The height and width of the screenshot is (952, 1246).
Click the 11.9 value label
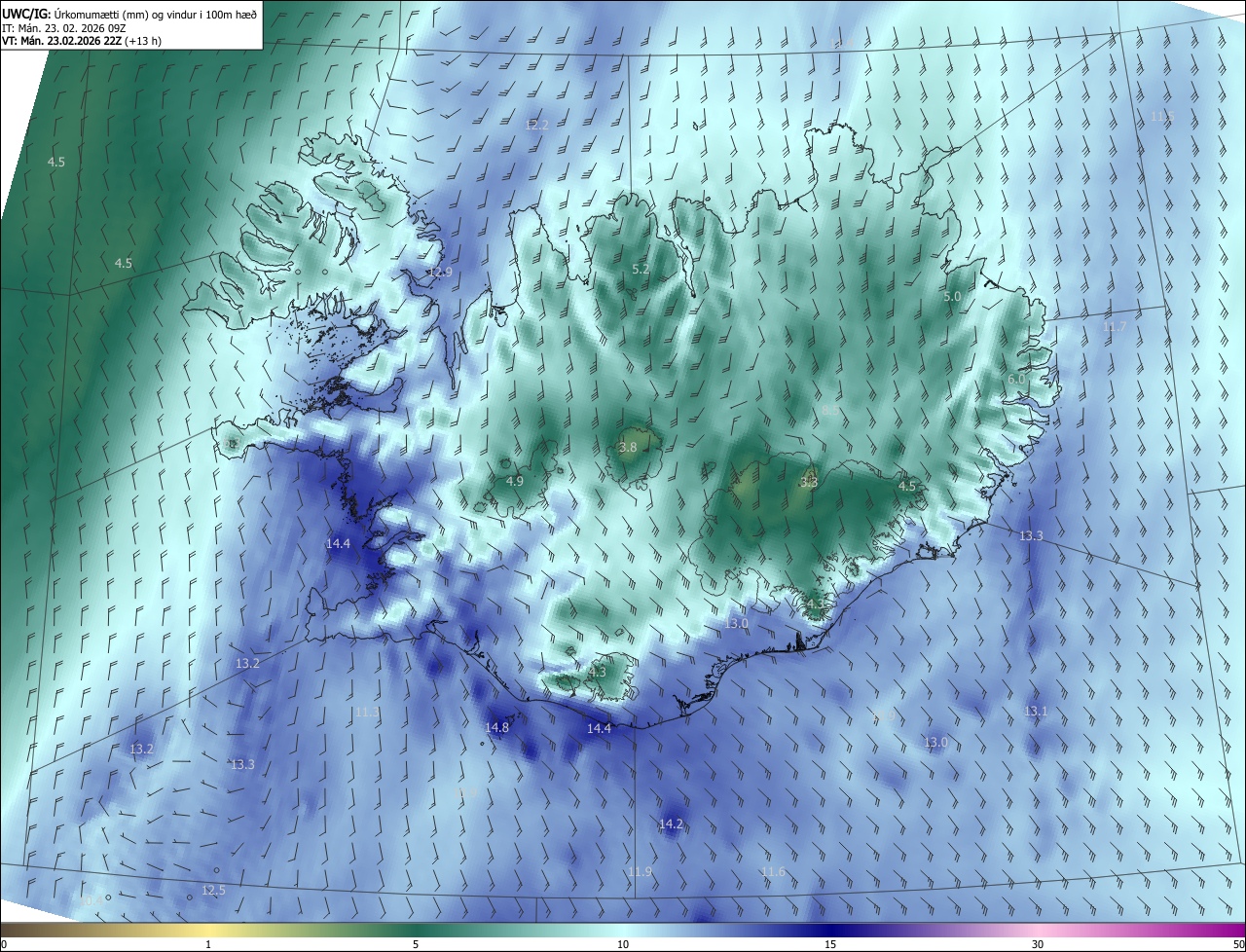(641, 871)
